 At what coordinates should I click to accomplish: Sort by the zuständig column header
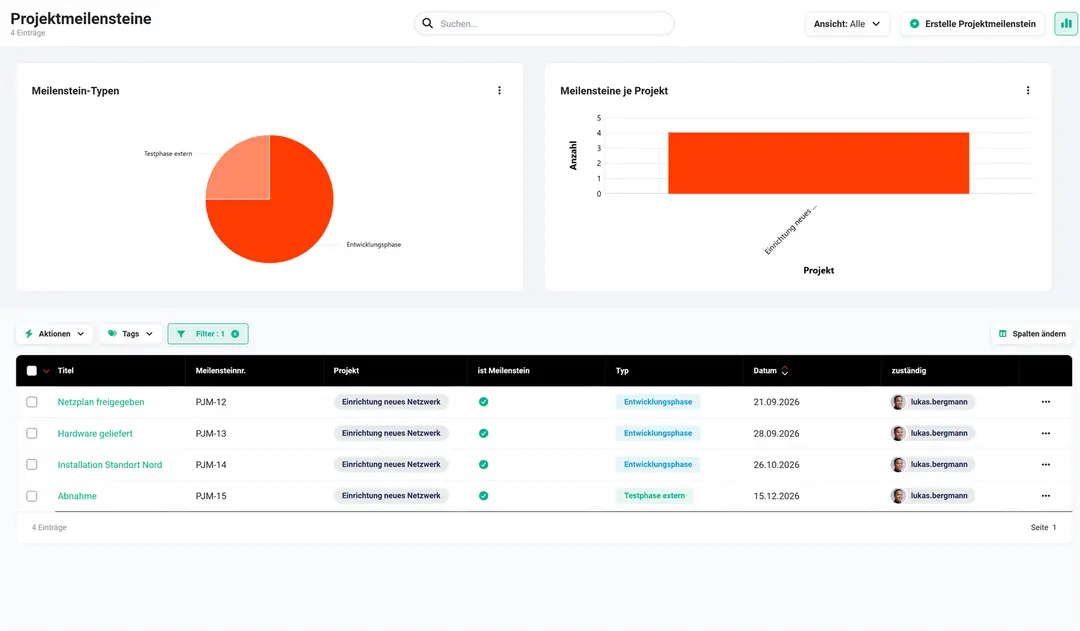point(908,371)
